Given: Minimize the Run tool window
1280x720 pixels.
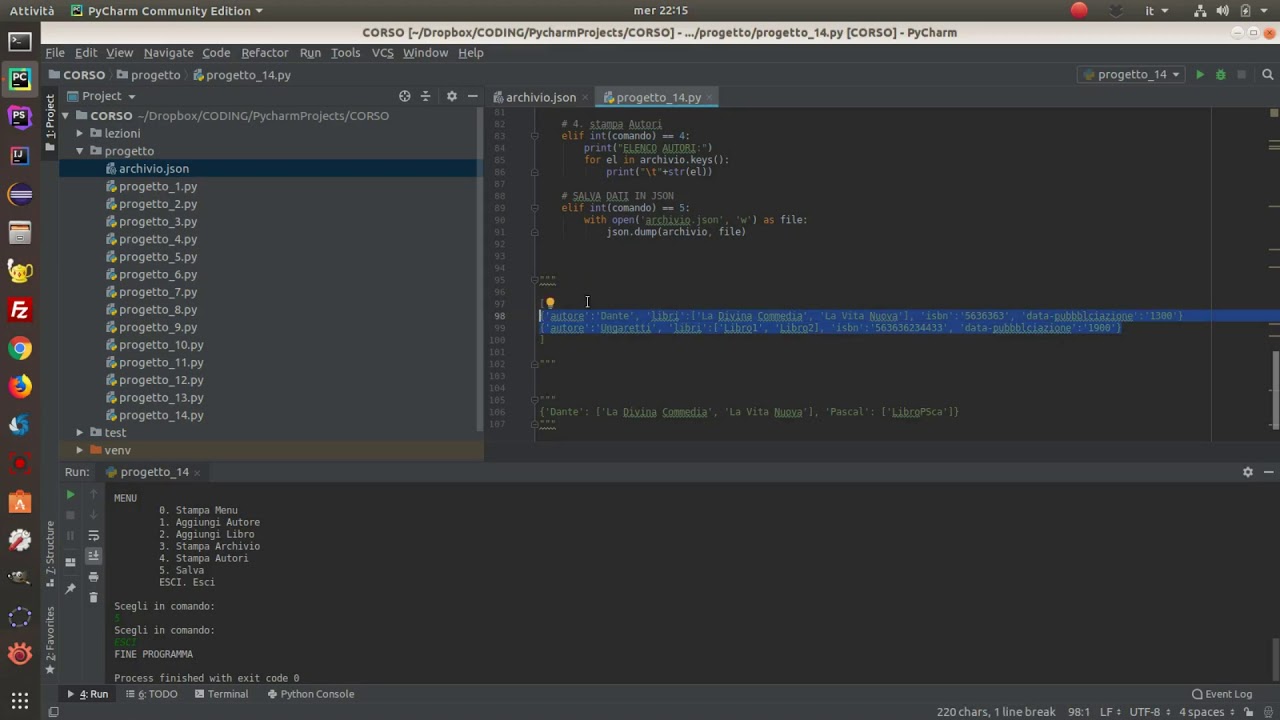Looking at the screenshot, I should pos(1268,472).
